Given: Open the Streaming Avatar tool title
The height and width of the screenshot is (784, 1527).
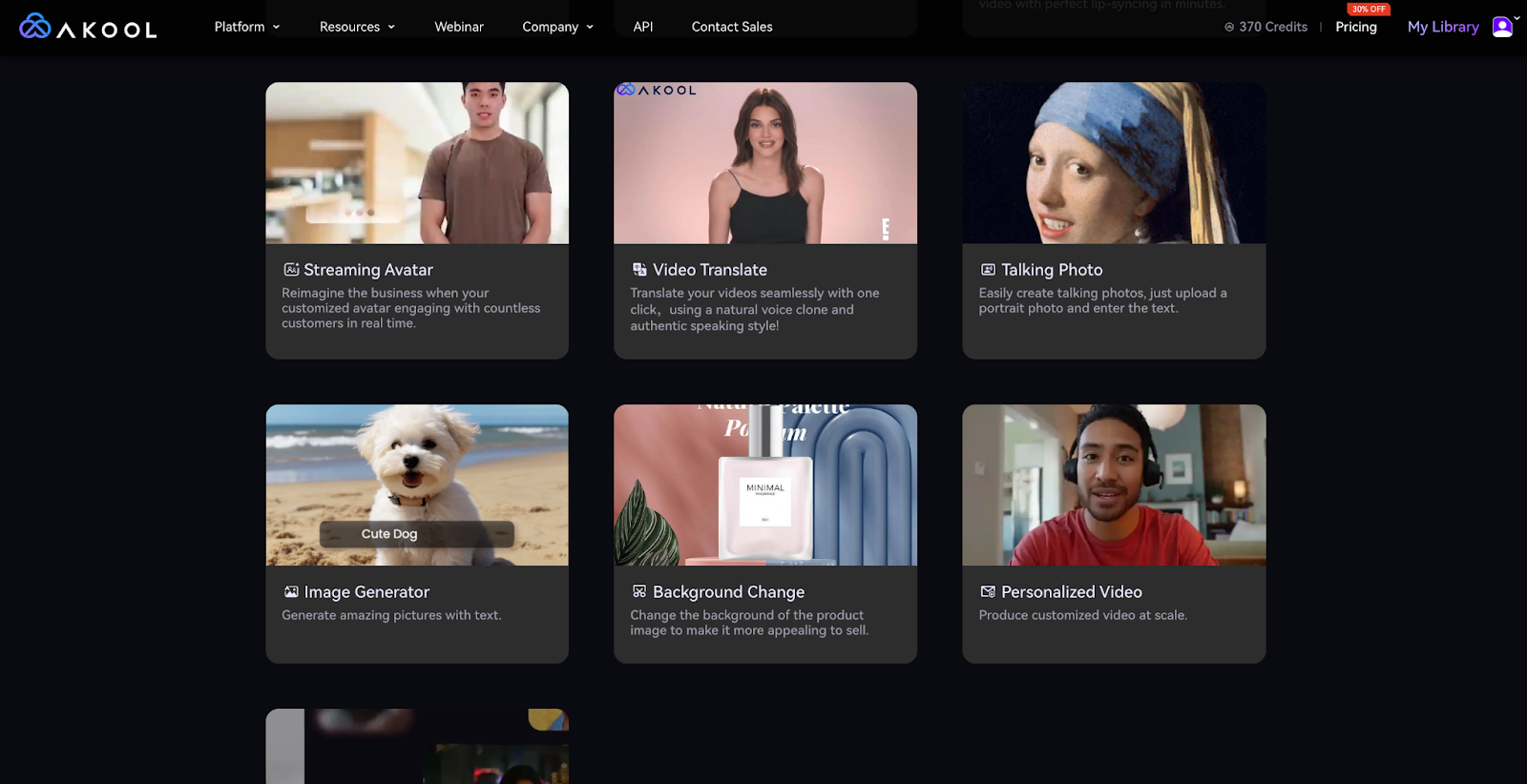Looking at the screenshot, I should 368,270.
